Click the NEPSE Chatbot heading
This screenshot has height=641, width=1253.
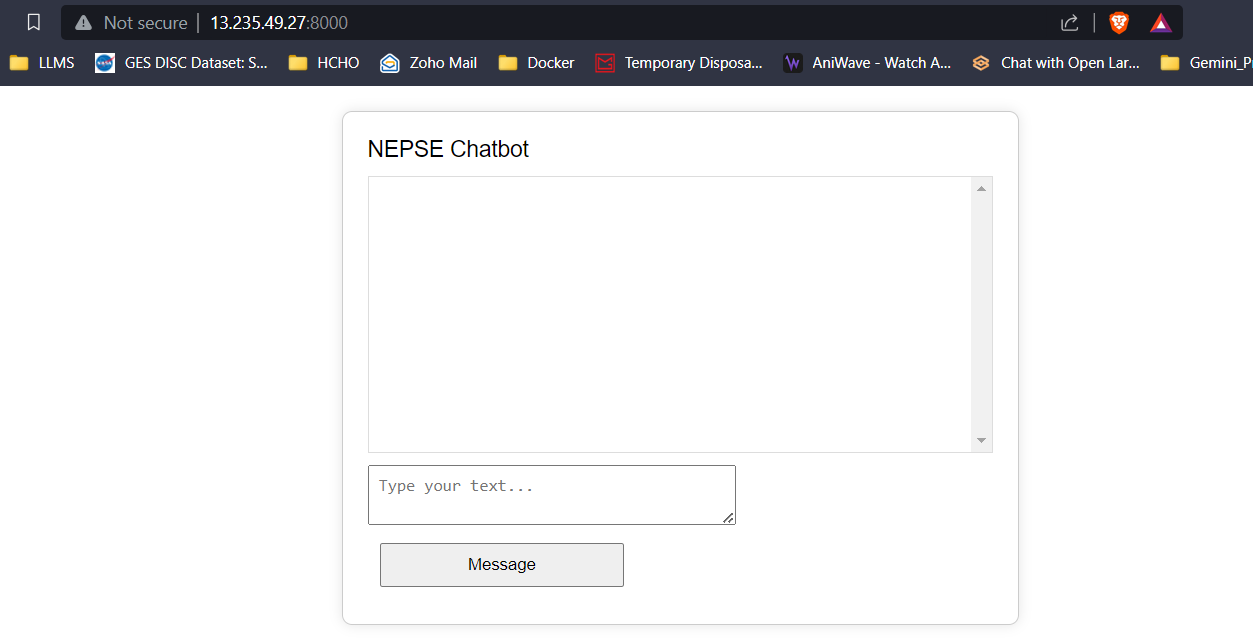point(448,149)
